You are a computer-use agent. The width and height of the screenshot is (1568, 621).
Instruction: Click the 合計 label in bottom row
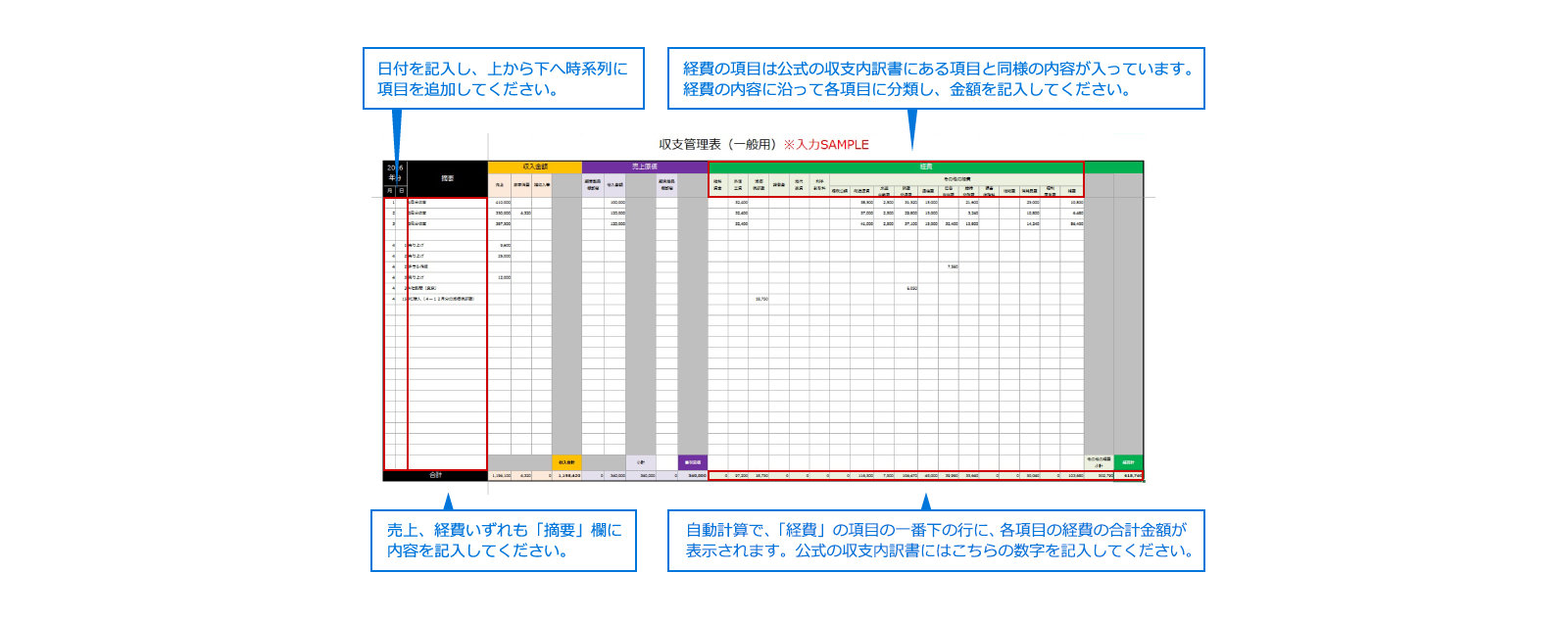pyautogui.click(x=435, y=475)
